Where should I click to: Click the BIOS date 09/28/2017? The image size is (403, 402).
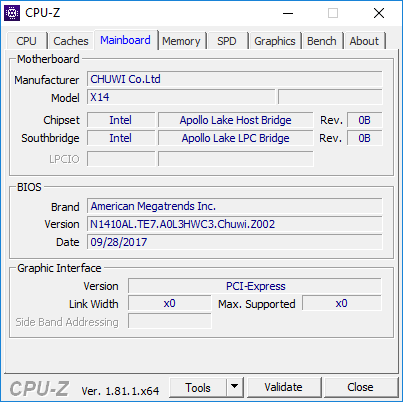235,242
